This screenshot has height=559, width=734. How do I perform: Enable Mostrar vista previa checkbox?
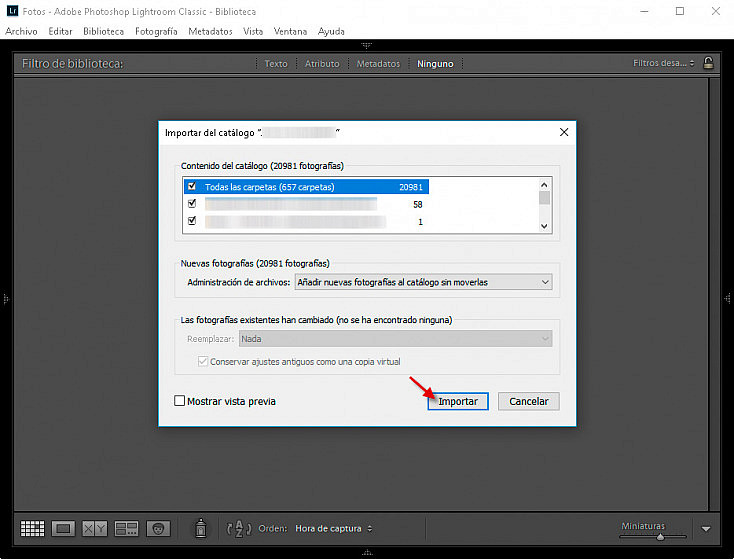coord(179,401)
